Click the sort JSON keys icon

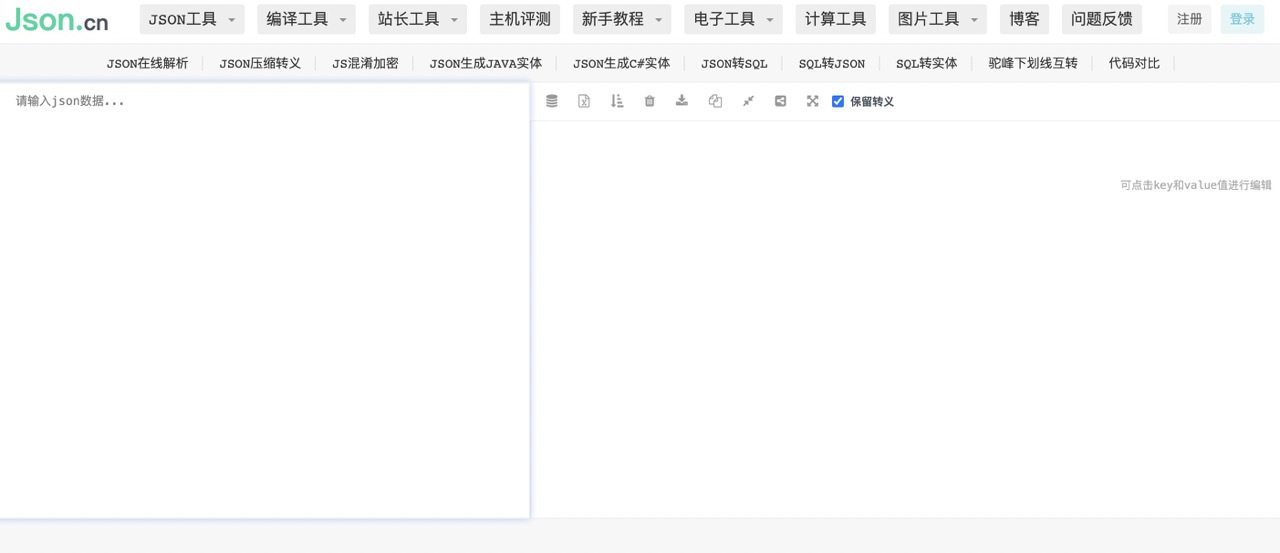[x=617, y=101]
